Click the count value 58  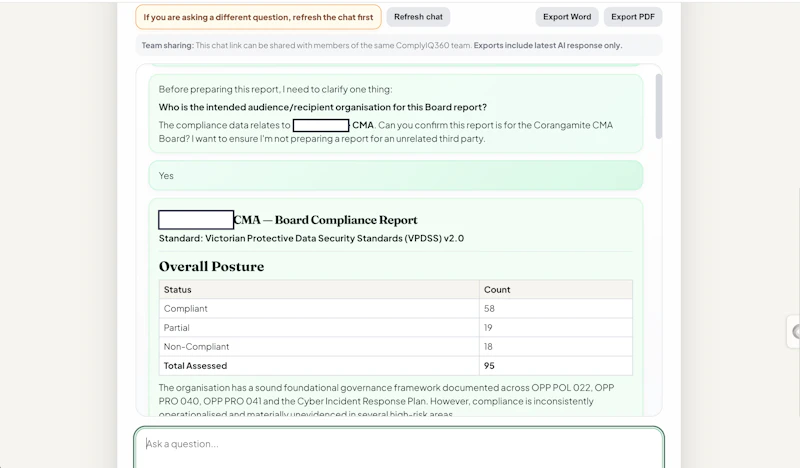pyautogui.click(x=489, y=308)
